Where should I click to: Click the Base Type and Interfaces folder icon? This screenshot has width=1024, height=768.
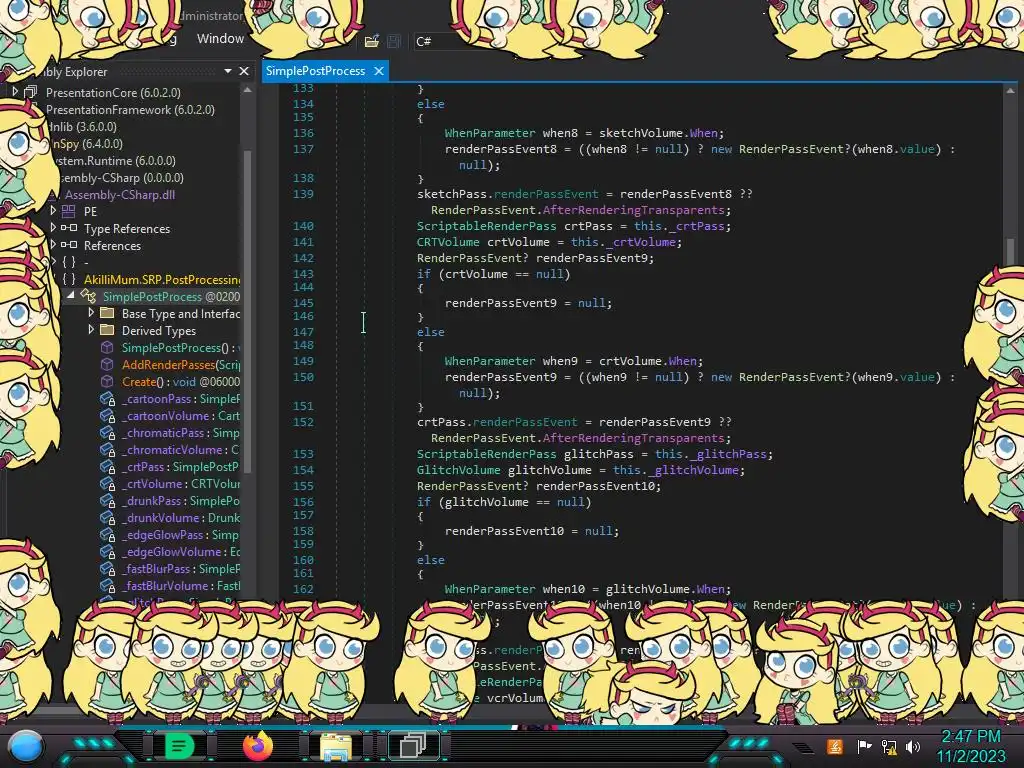click(x=107, y=313)
